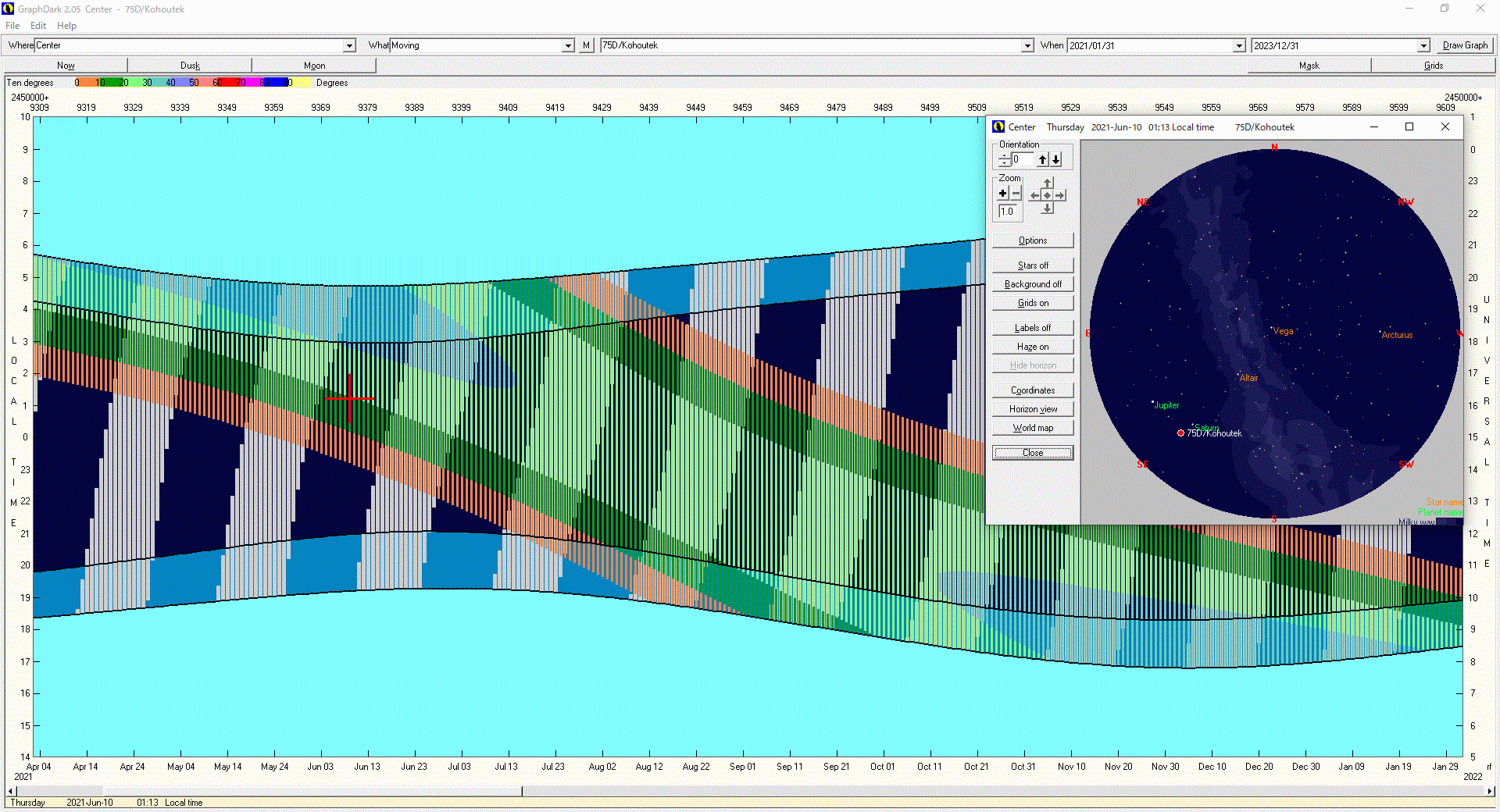Click the M button beside the What dropdown
Viewport: 1500px width, 812px height.
pyautogui.click(x=586, y=45)
